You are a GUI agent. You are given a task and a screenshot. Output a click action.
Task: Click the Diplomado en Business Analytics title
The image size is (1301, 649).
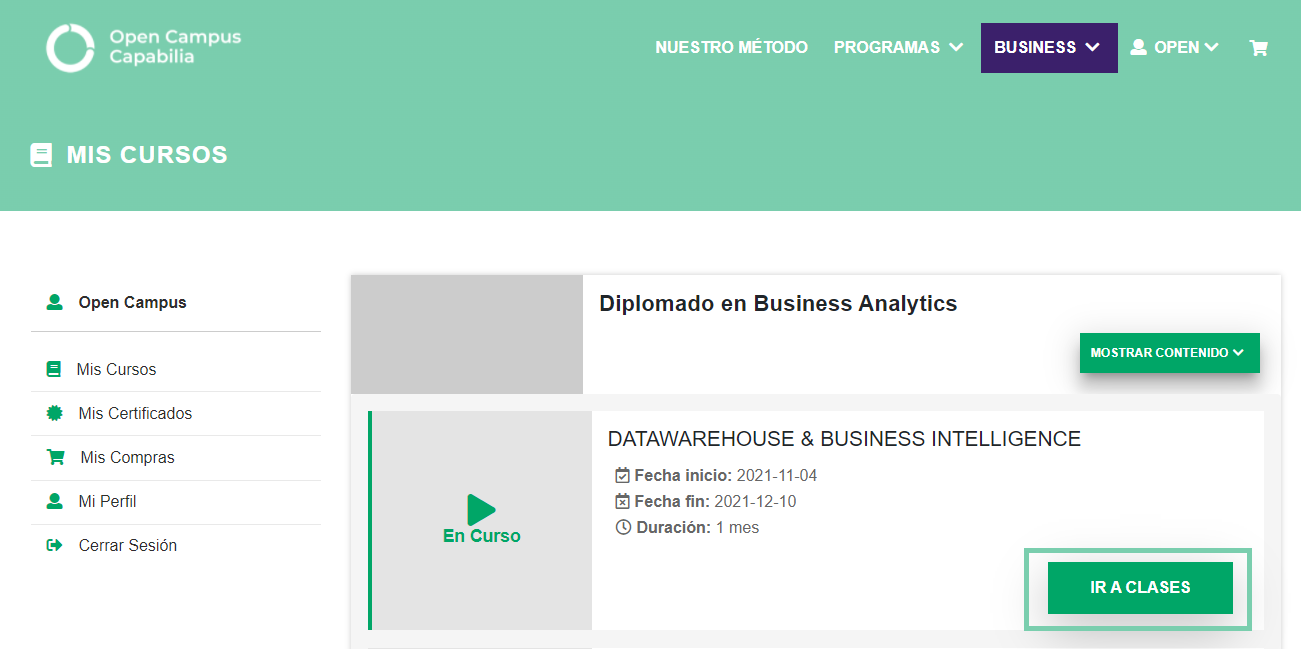777,303
